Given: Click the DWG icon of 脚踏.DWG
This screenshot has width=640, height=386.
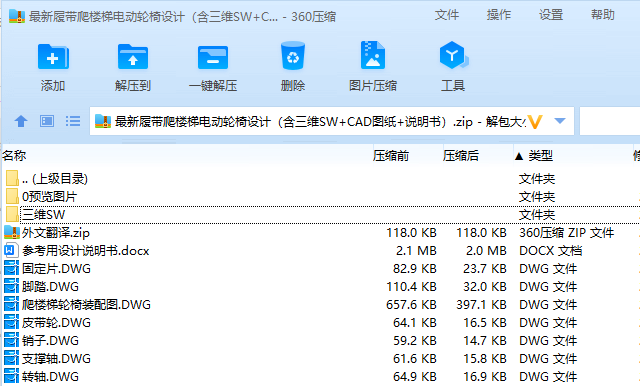Looking at the screenshot, I should click(11, 286).
